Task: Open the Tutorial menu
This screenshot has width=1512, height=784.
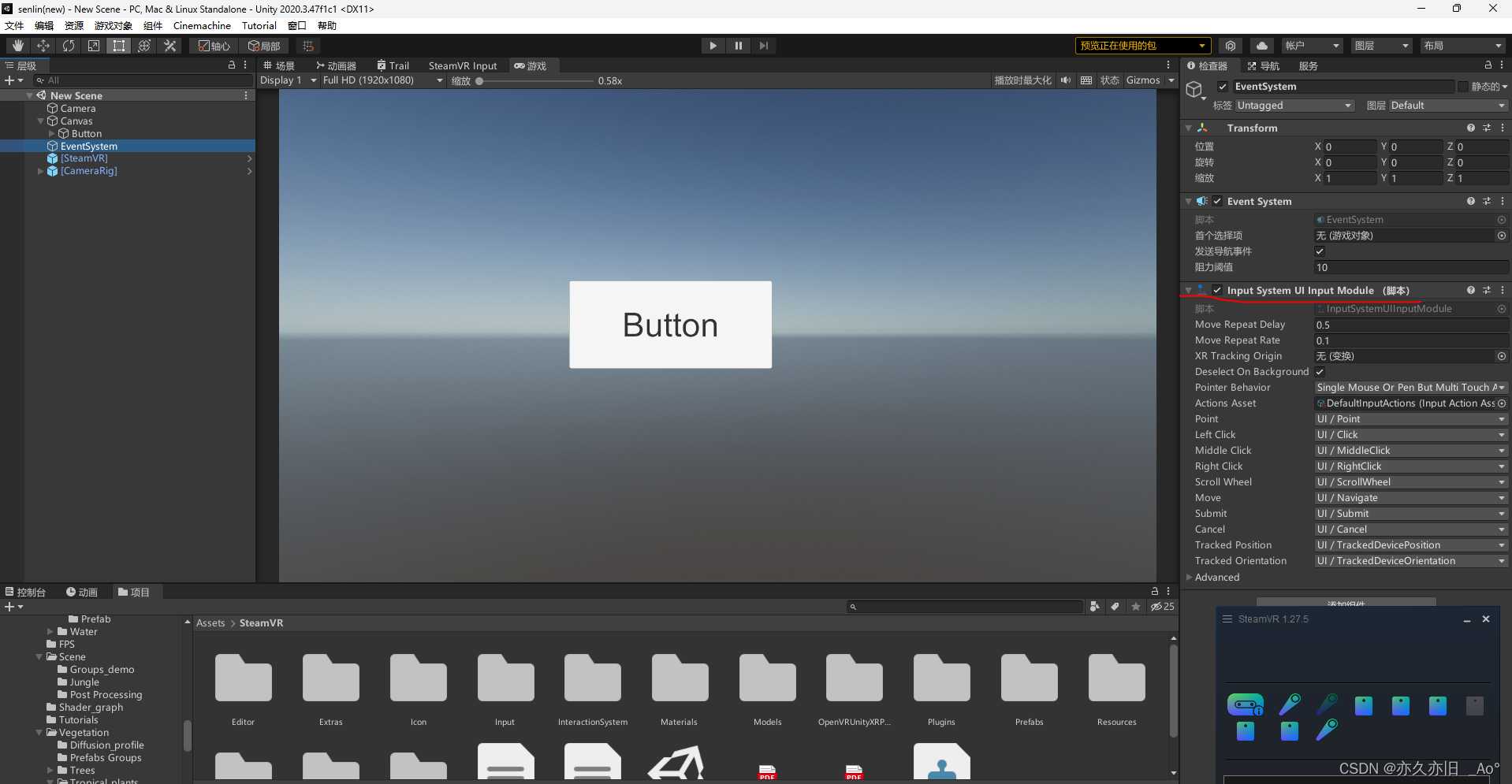Action: (259, 26)
